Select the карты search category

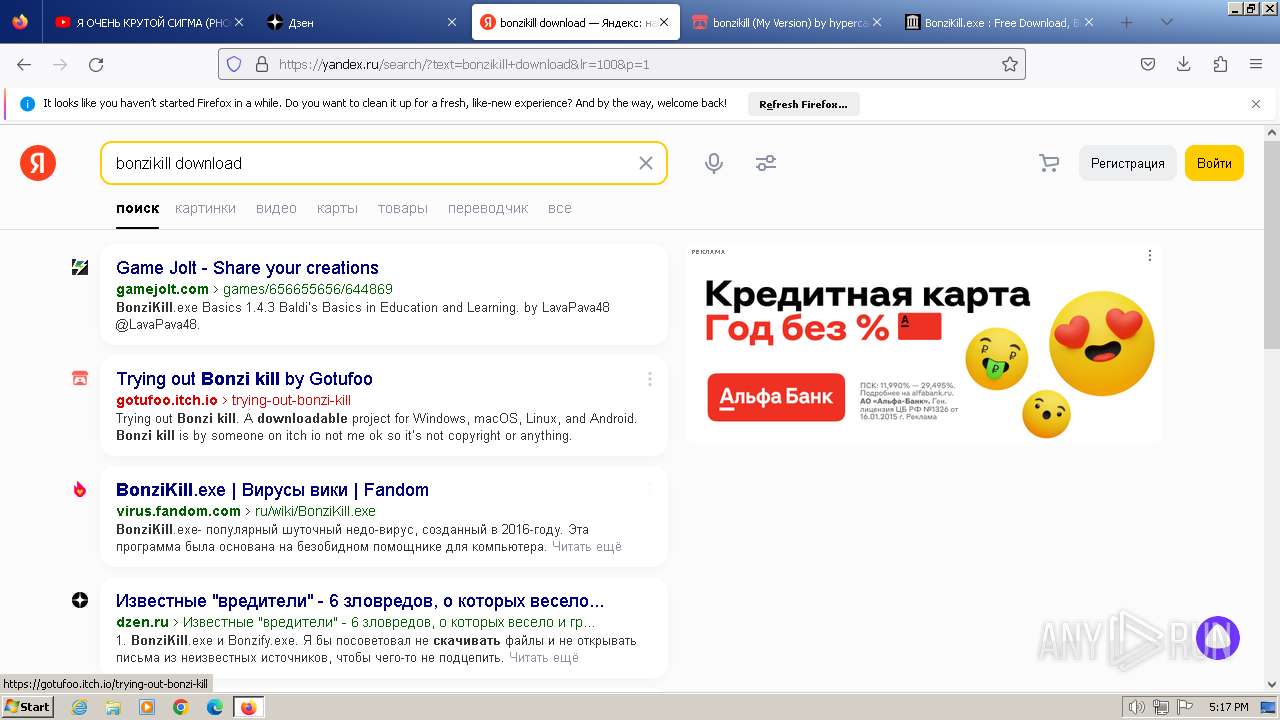(x=337, y=208)
